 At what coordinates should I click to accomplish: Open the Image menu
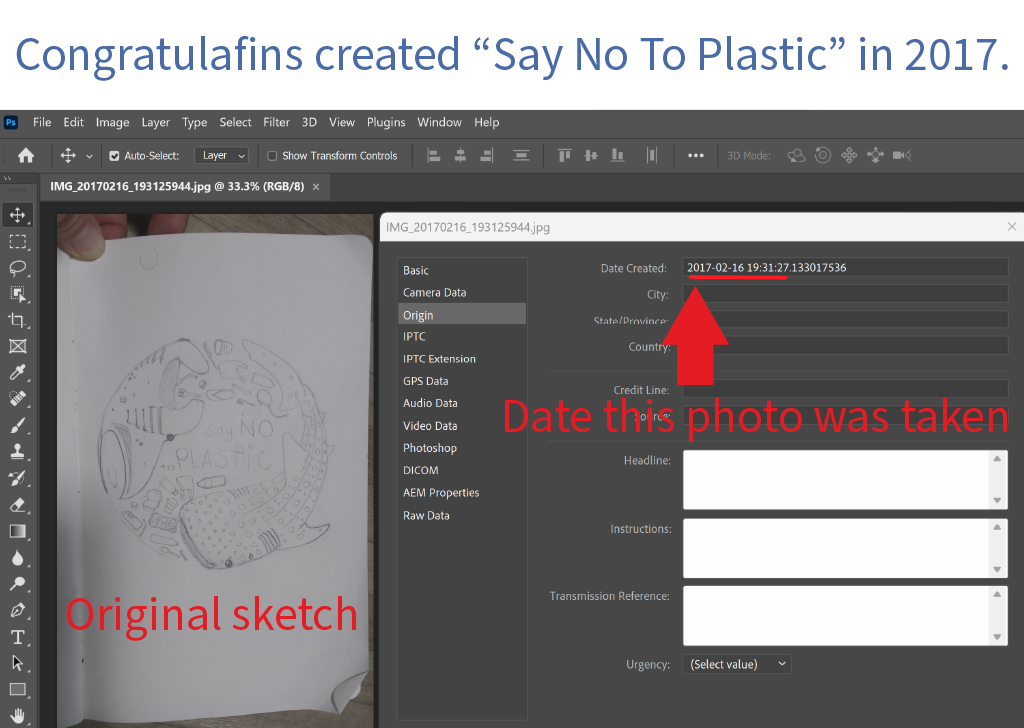[x=112, y=122]
